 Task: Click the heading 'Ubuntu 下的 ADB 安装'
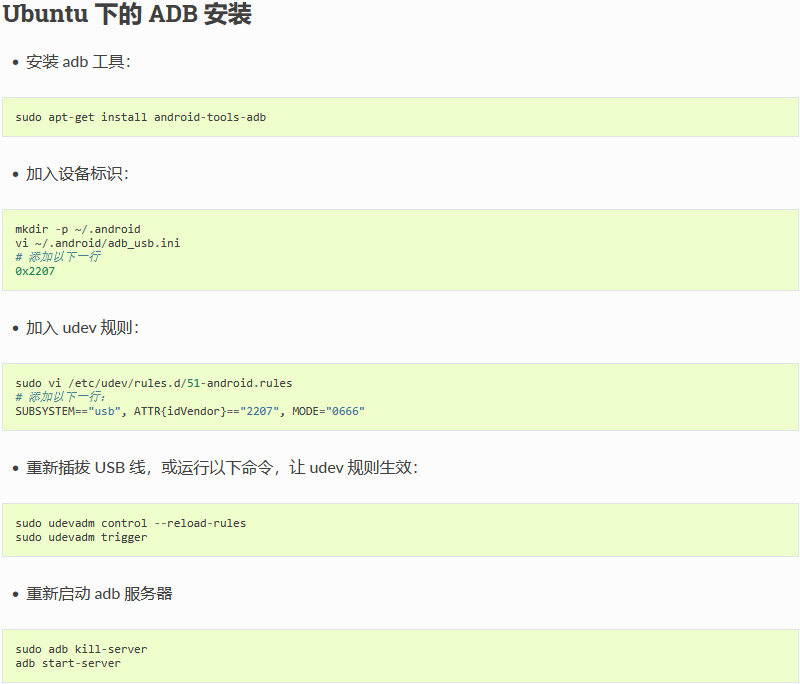127,14
